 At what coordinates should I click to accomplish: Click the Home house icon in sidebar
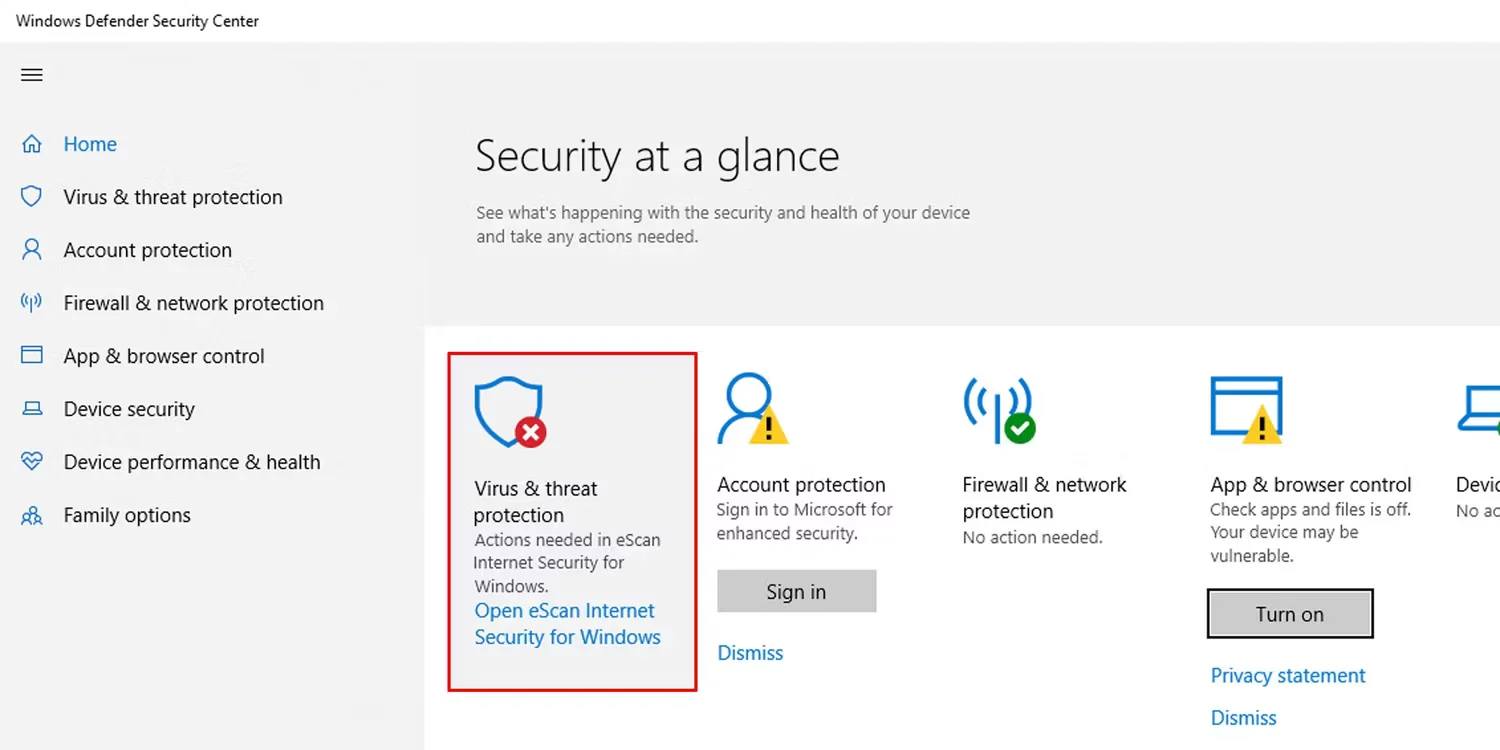tap(32, 144)
